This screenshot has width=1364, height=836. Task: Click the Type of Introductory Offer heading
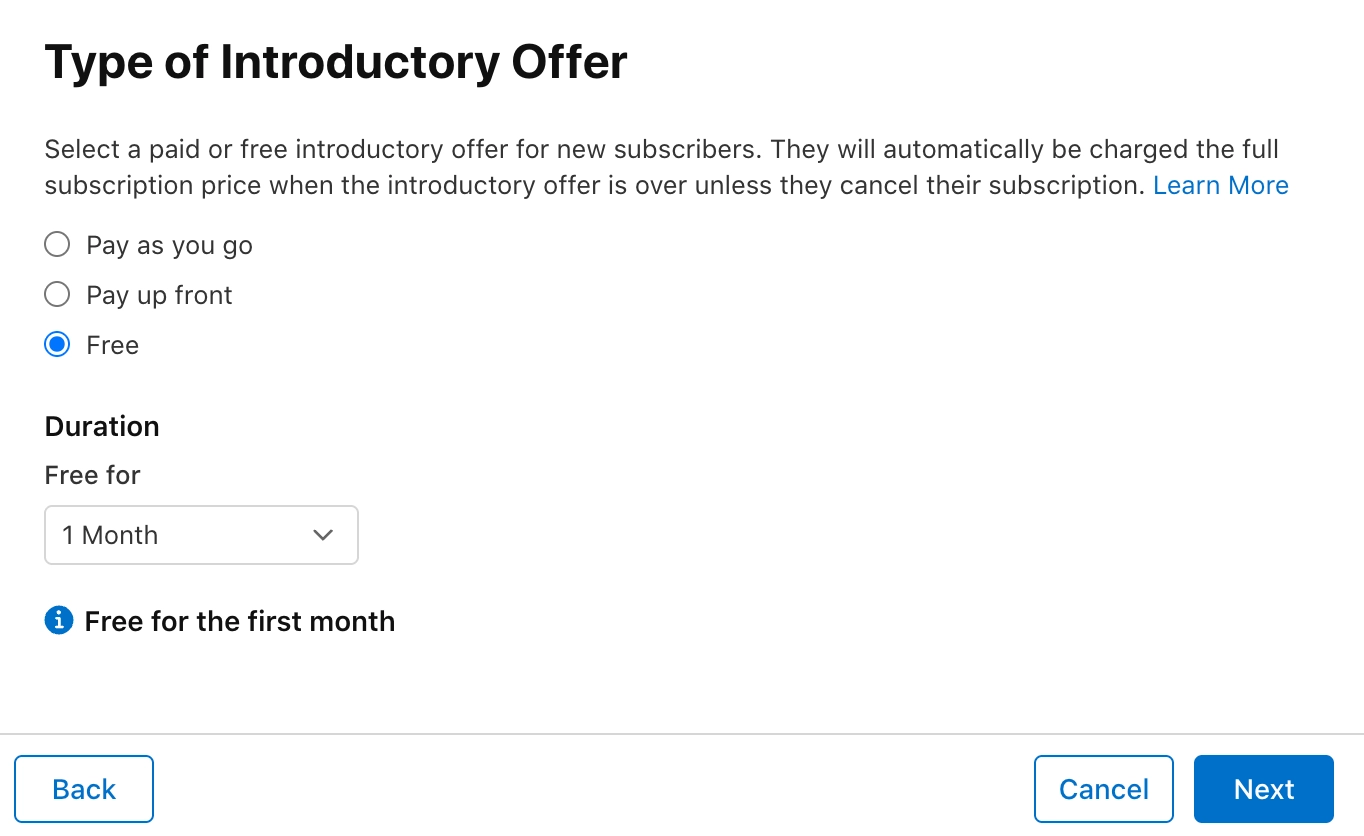336,63
